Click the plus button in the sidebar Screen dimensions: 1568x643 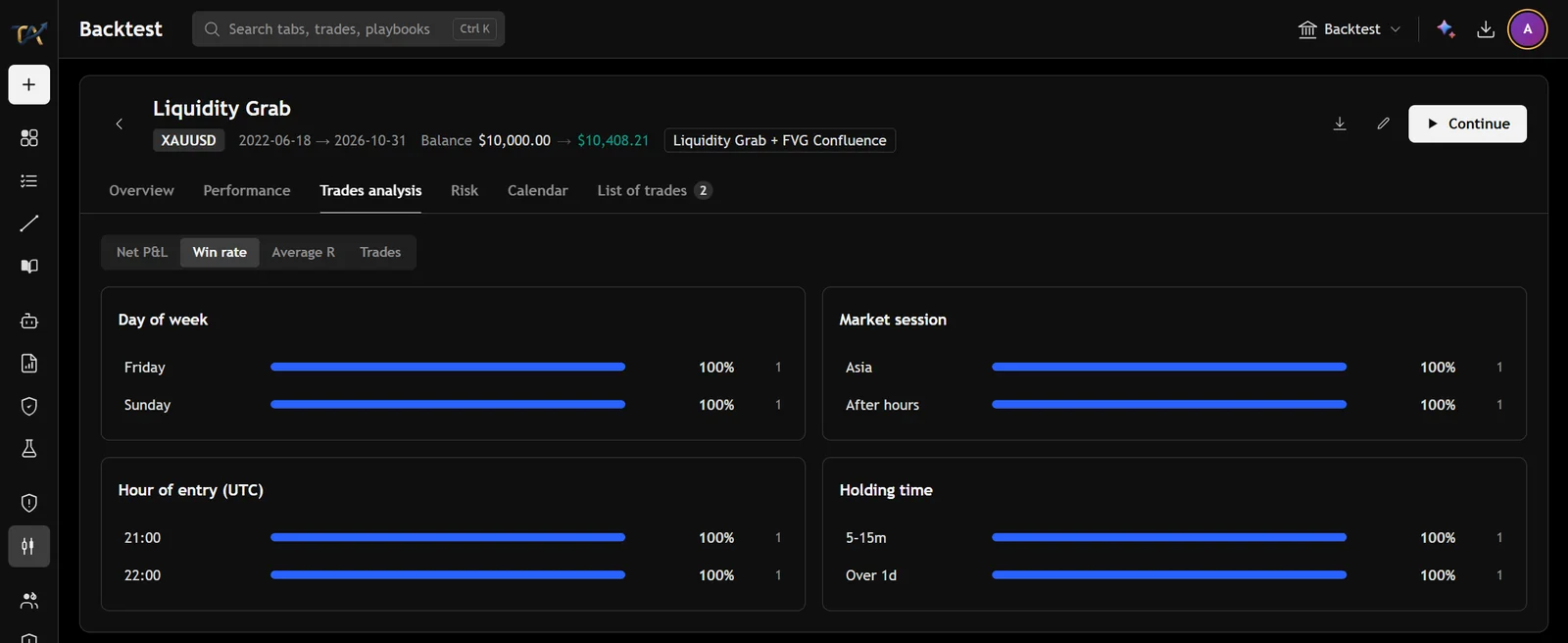pos(29,85)
